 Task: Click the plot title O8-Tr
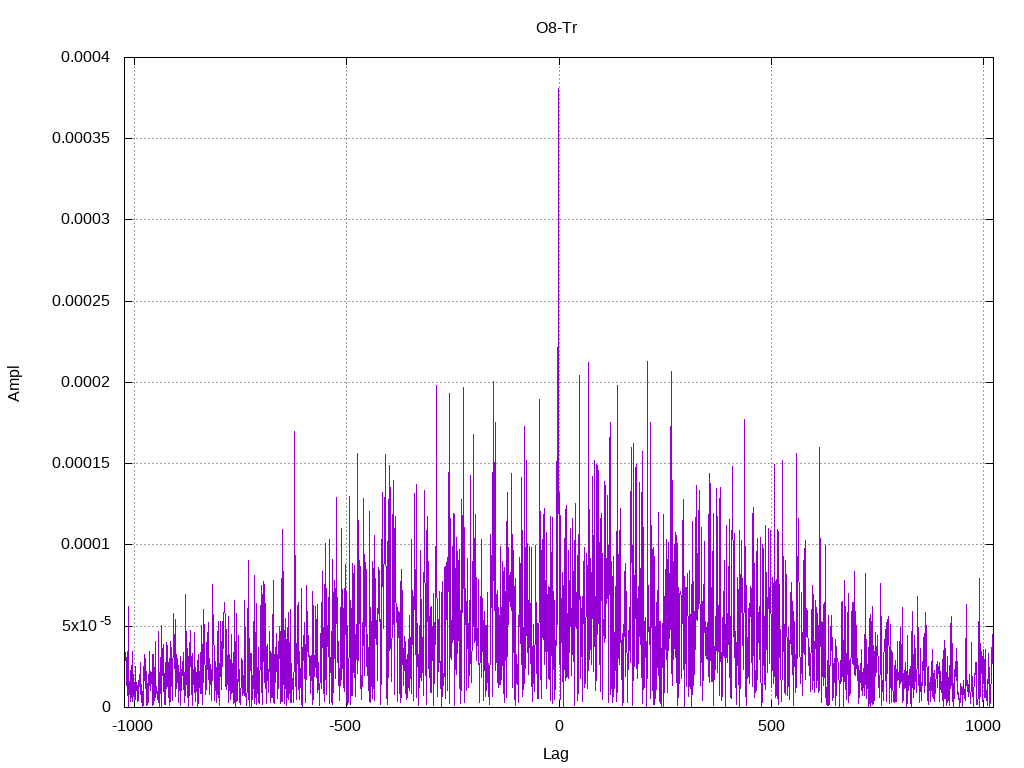556,28
